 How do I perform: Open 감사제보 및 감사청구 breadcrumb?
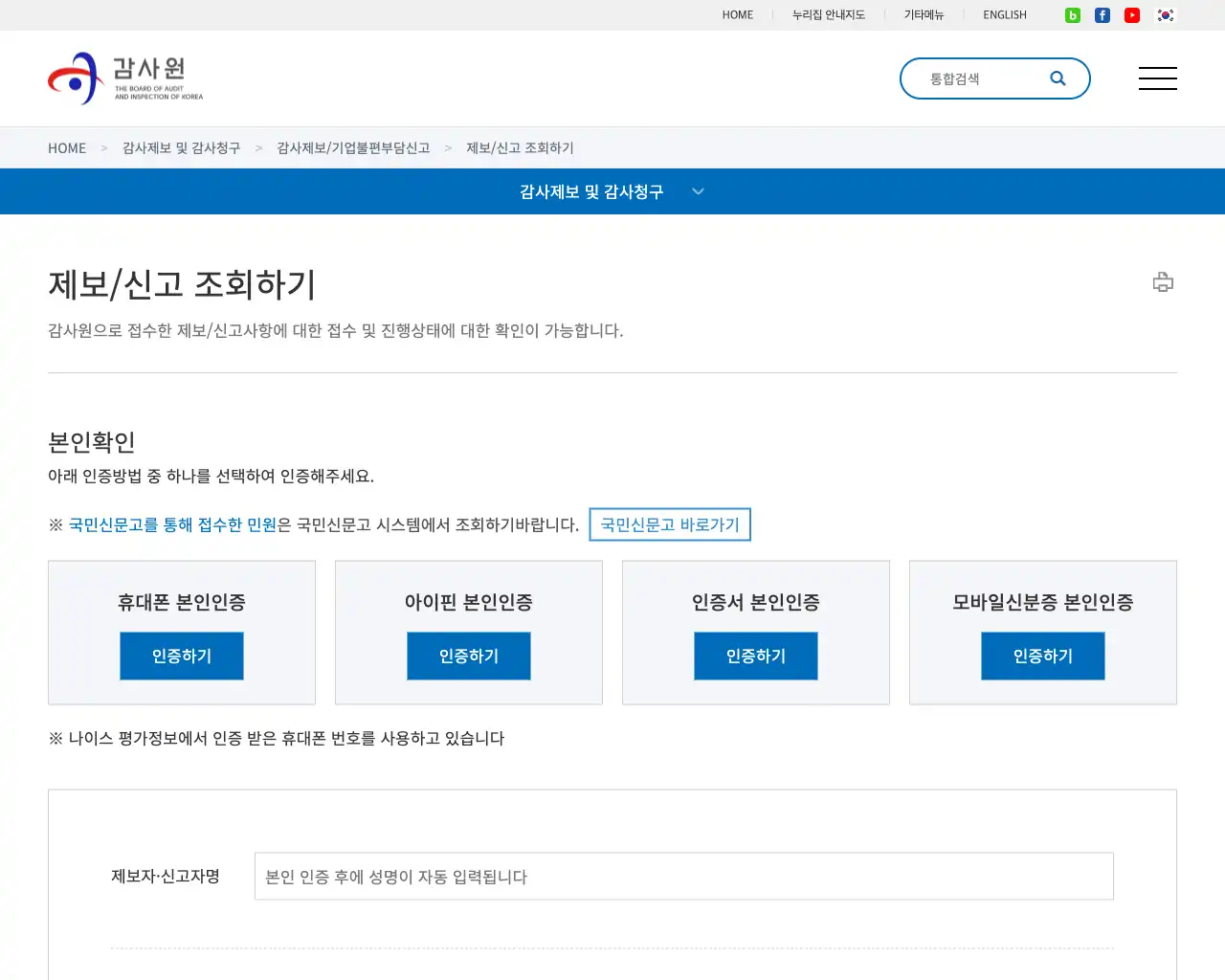coord(181,148)
